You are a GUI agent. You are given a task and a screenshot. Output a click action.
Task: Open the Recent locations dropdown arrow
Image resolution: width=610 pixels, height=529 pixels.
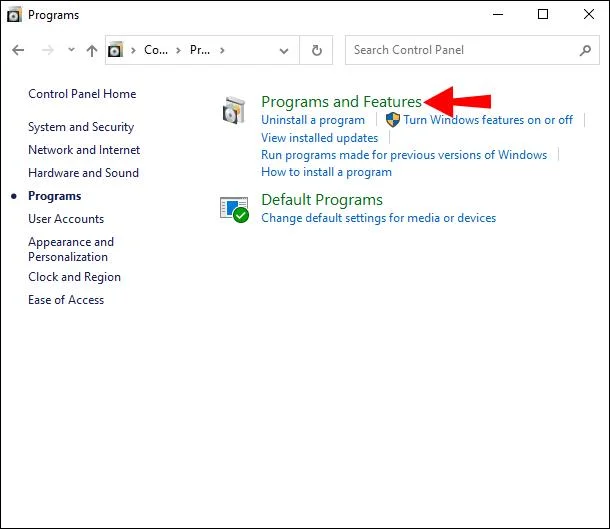point(71,49)
